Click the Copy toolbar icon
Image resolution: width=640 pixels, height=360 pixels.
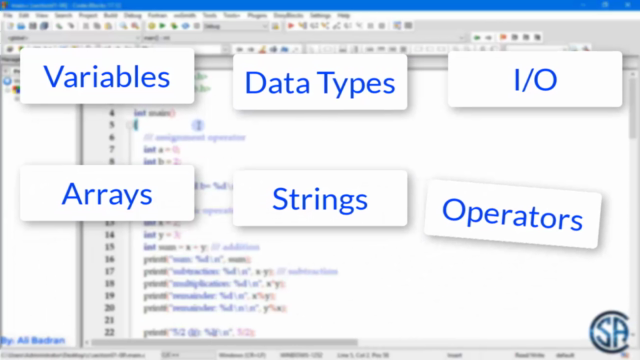click(x=97, y=26)
